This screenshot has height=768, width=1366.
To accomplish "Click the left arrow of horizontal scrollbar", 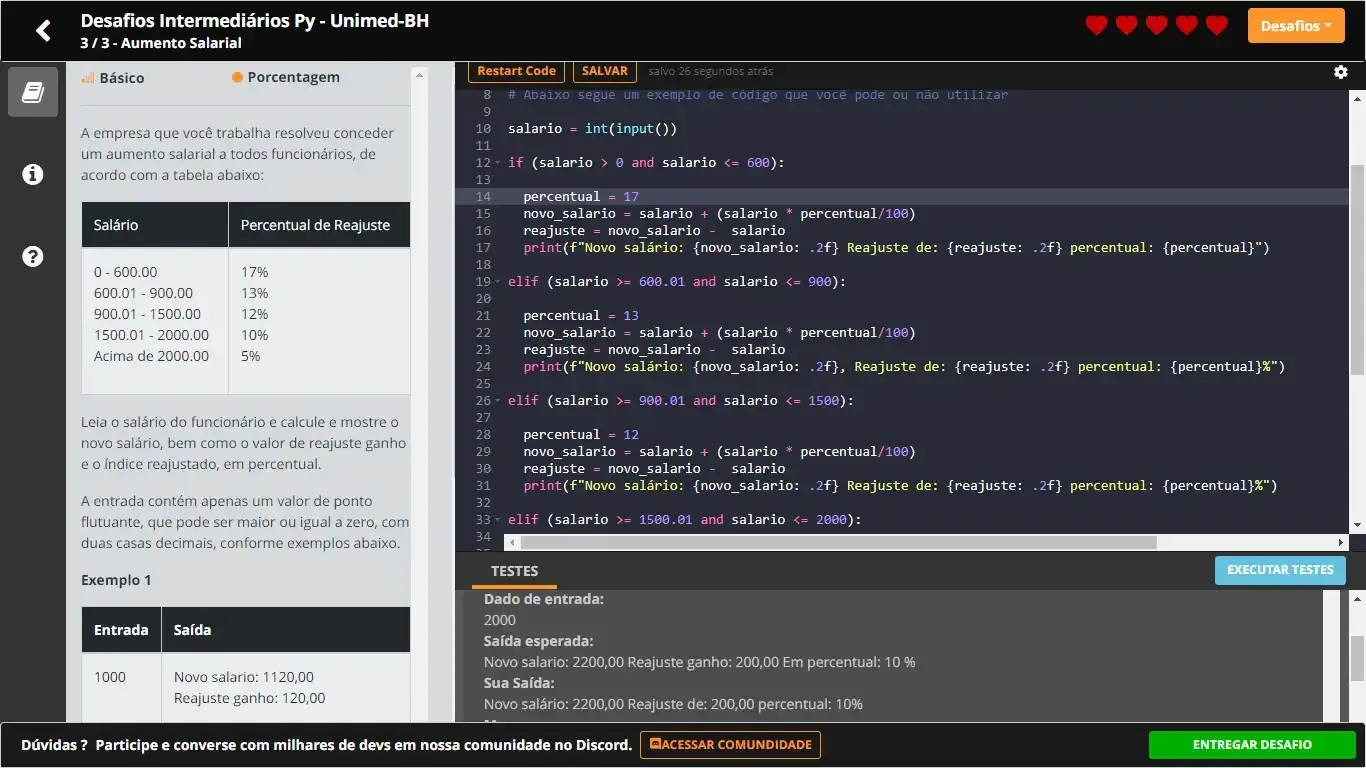I will pyautogui.click(x=512, y=542).
